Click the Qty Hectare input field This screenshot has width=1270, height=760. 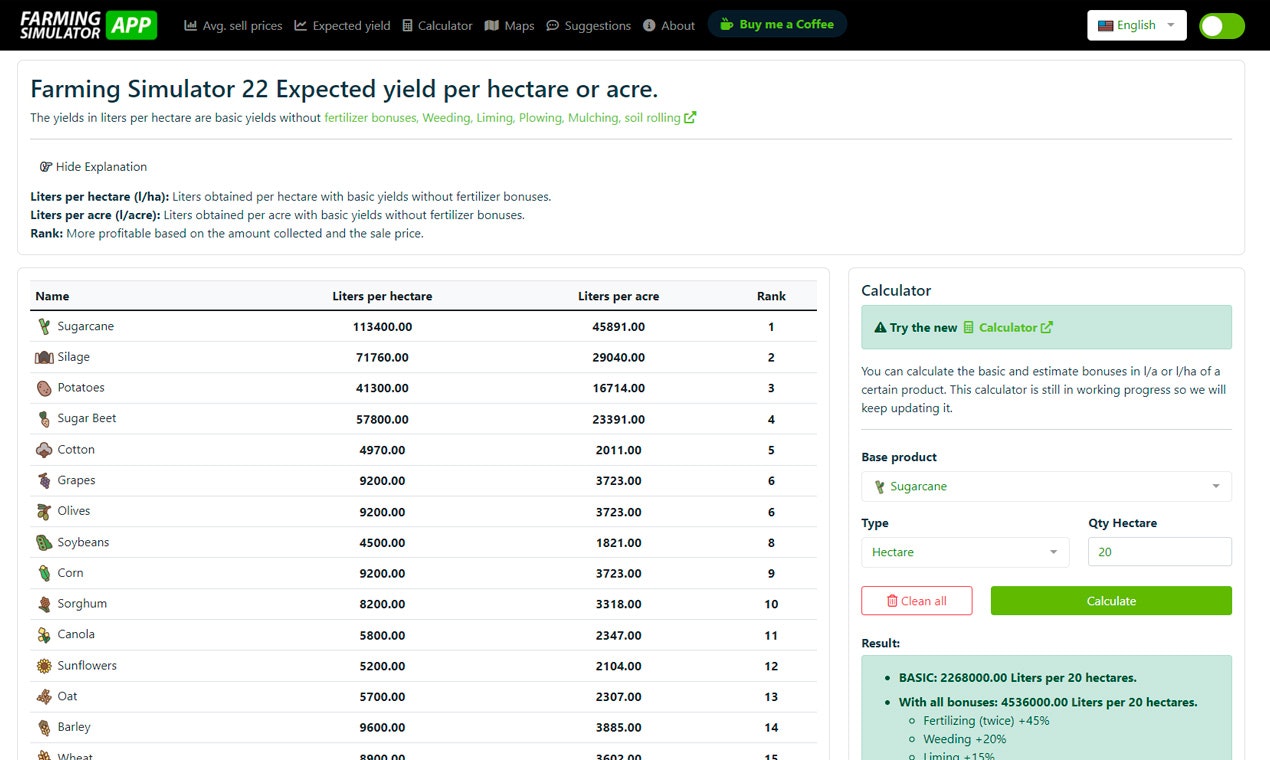[x=1160, y=552]
